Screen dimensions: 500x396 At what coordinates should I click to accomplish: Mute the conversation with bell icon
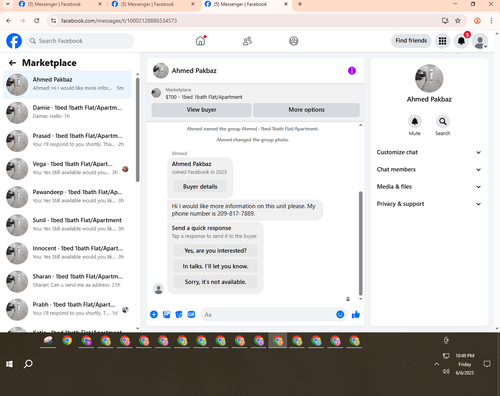[x=415, y=121]
